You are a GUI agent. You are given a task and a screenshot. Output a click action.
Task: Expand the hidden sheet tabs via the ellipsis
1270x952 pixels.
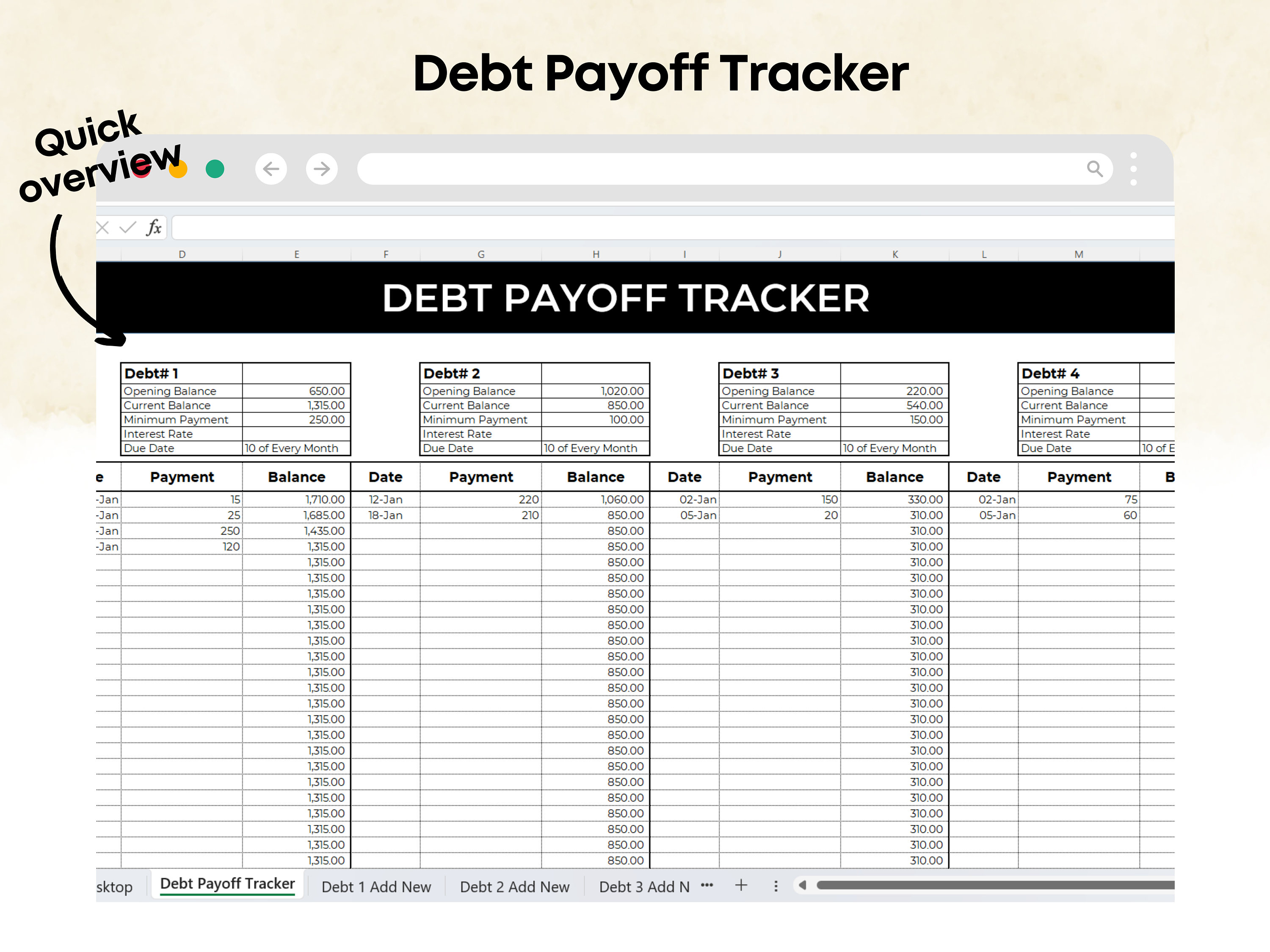pyautogui.click(x=707, y=886)
